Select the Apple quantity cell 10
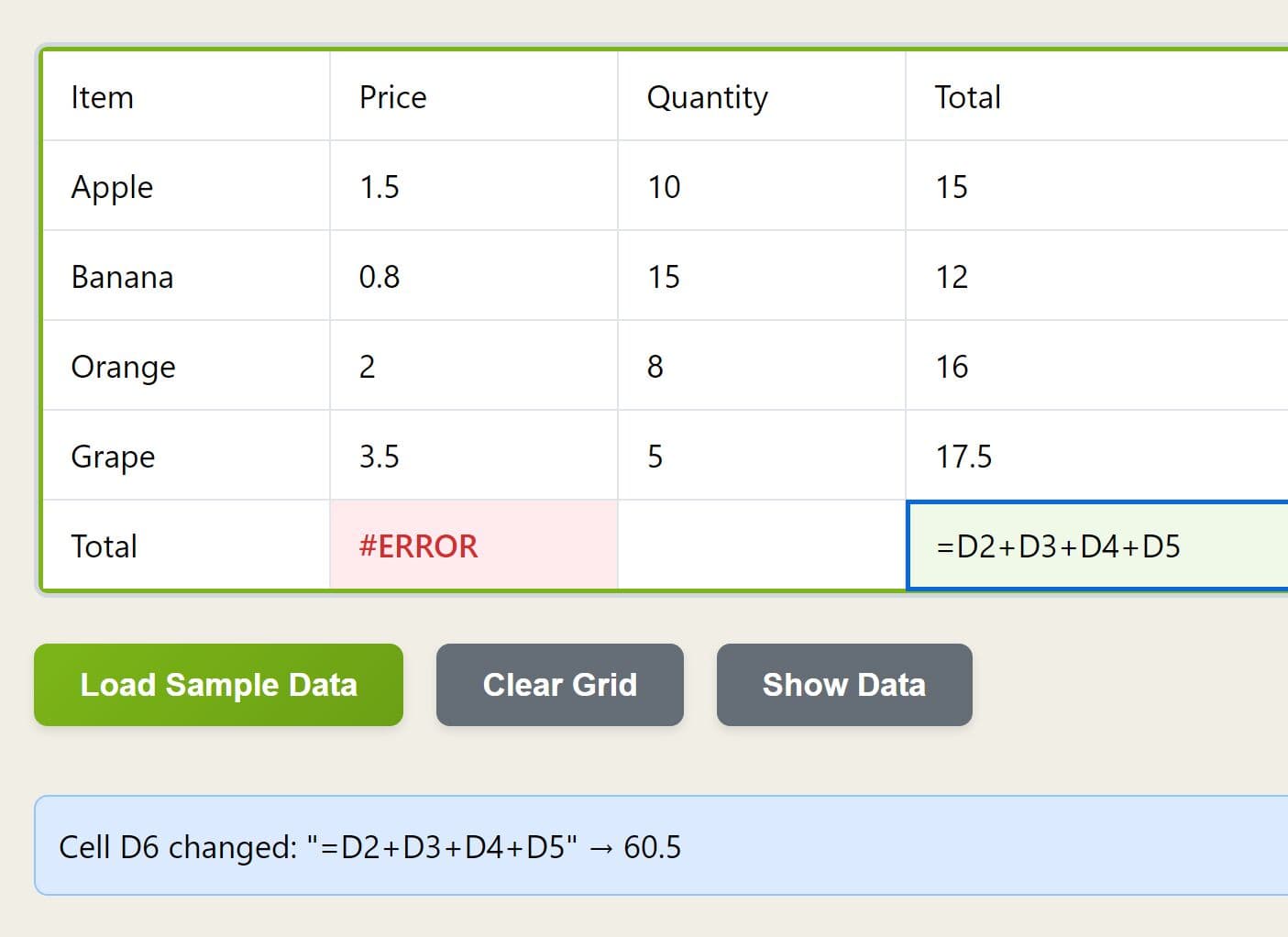Viewport: 1288px width, 937px height. pos(762,186)
